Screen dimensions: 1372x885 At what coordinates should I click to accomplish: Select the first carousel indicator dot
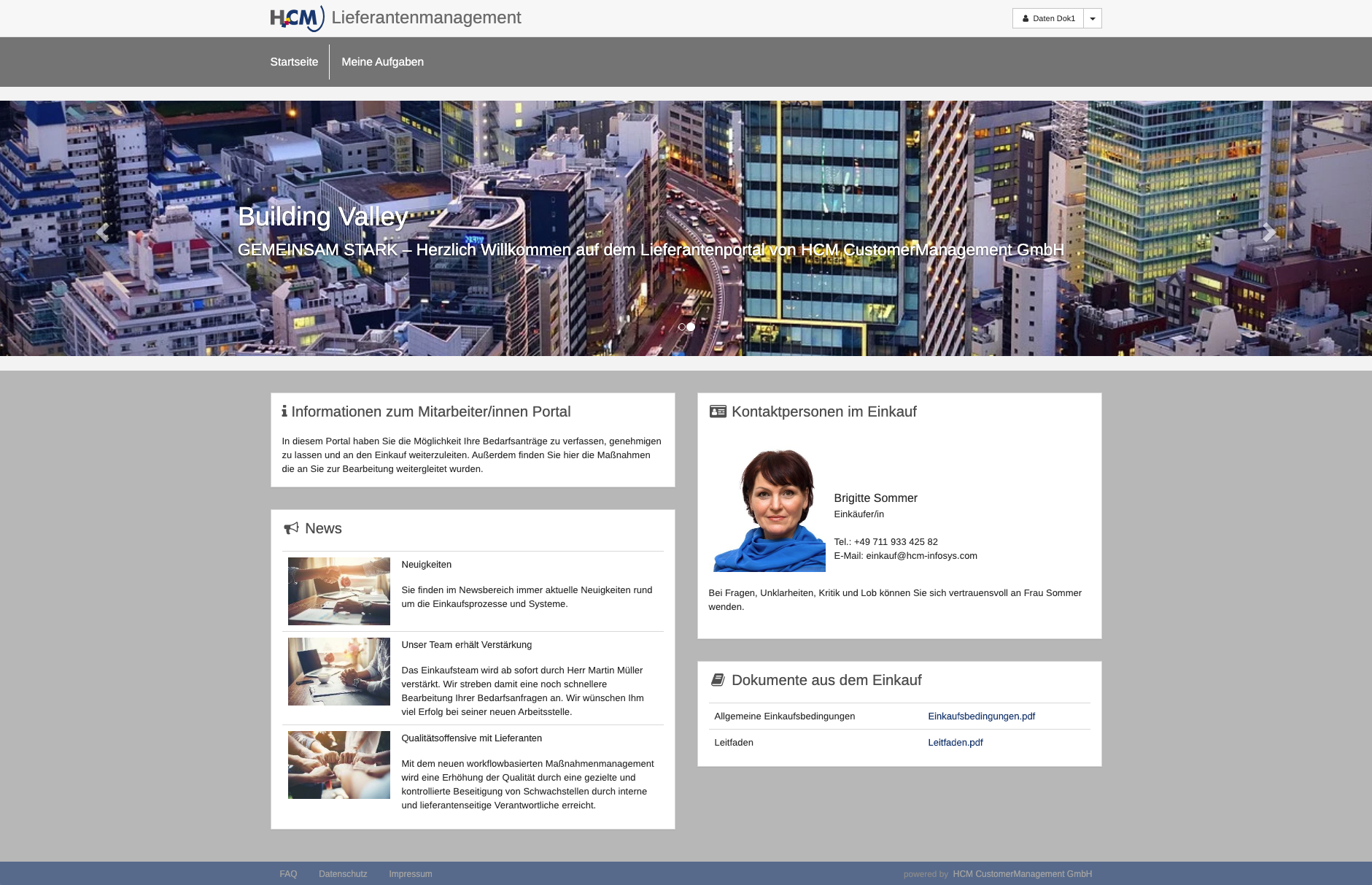coord(682,327)
